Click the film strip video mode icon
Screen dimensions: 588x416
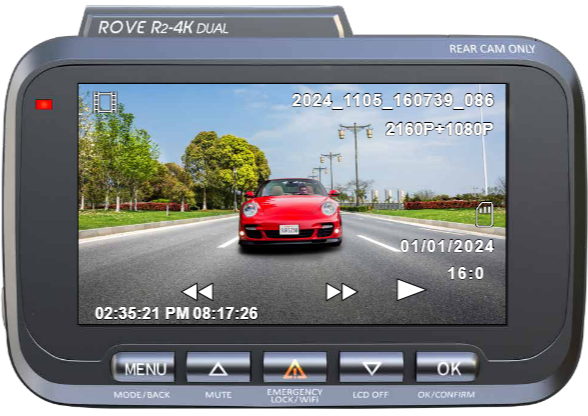pos(105,102)
